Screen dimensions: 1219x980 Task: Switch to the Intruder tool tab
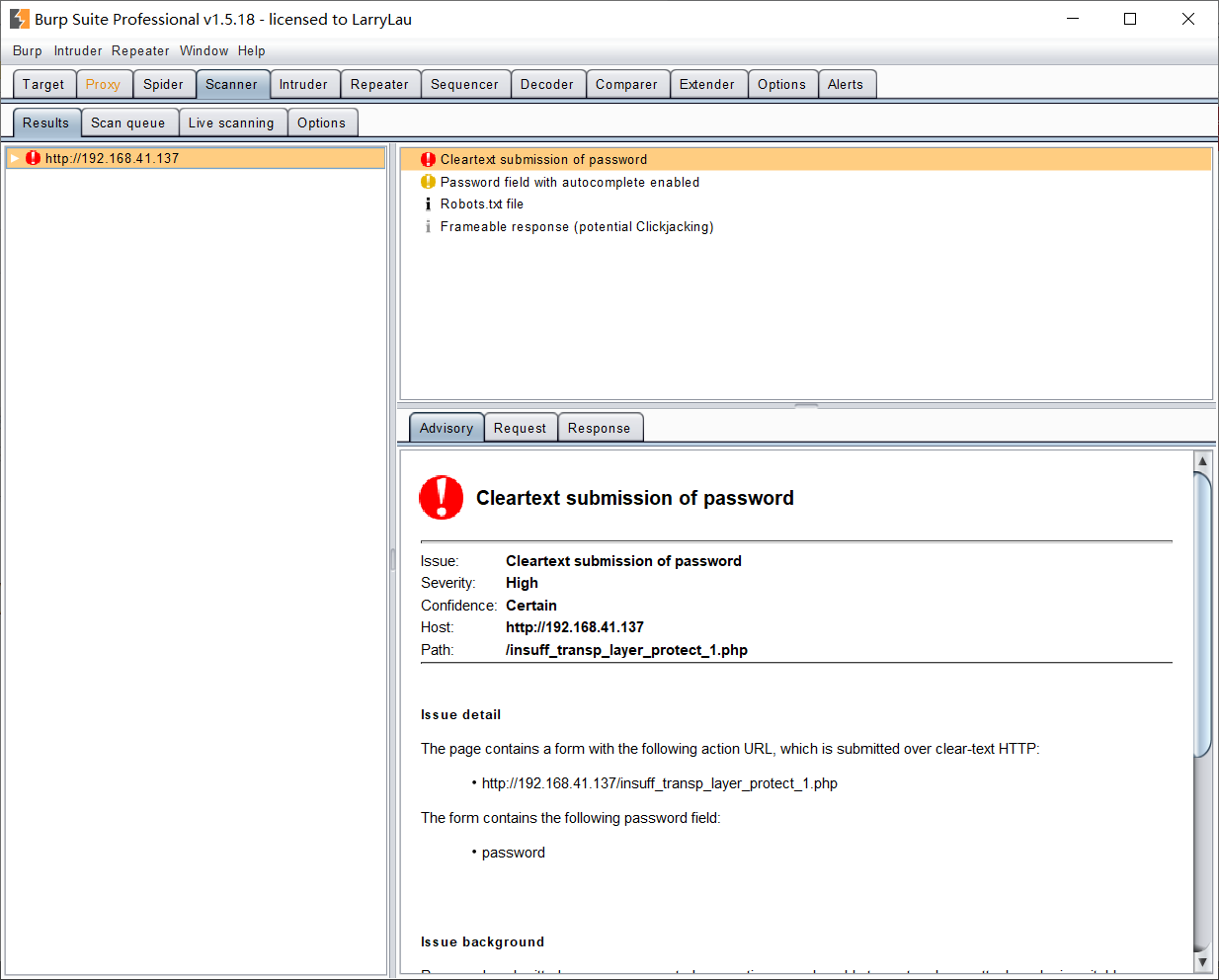tap(304, 84)
